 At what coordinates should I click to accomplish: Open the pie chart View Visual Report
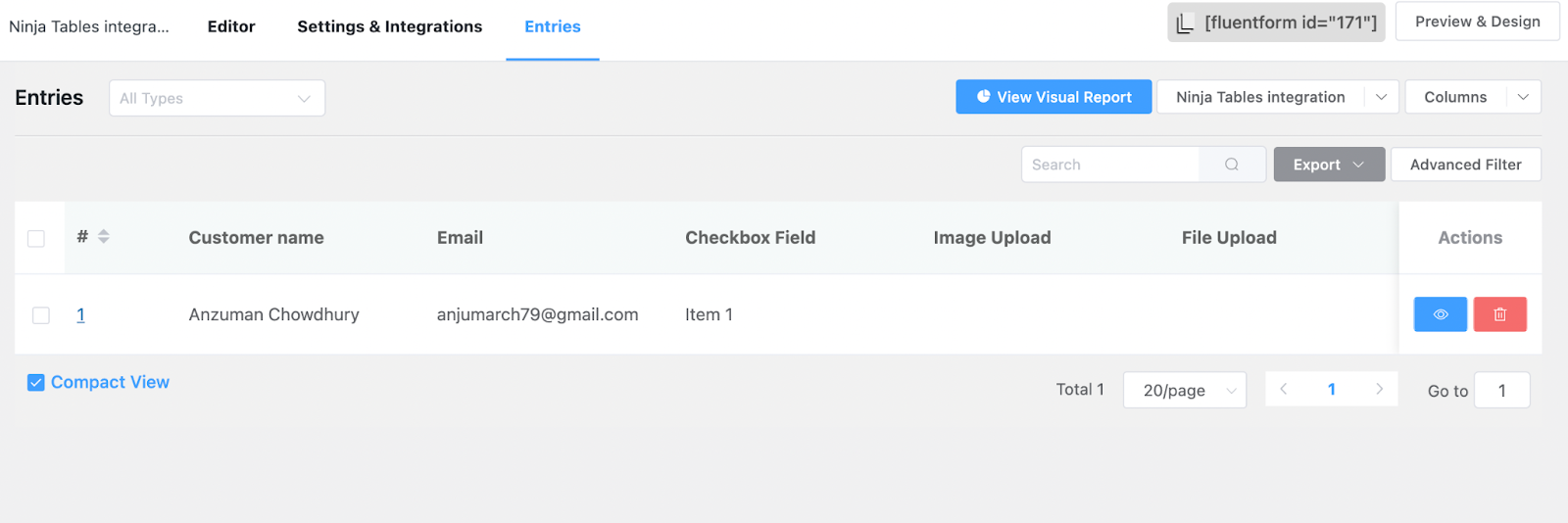[x=1053, y=97]
